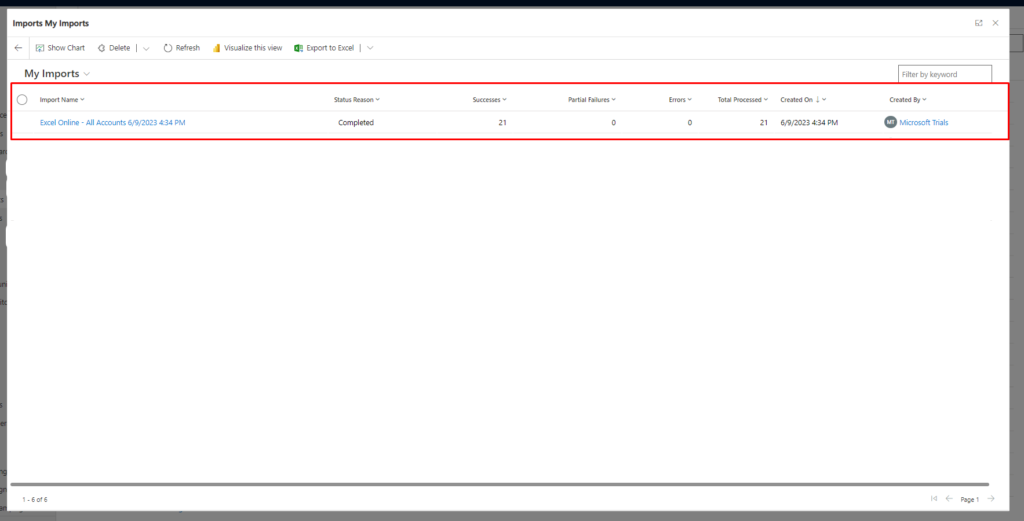Open the Excel Online - All Accounts import
This screenshot has width=1024, height=521.
[112, 123]
